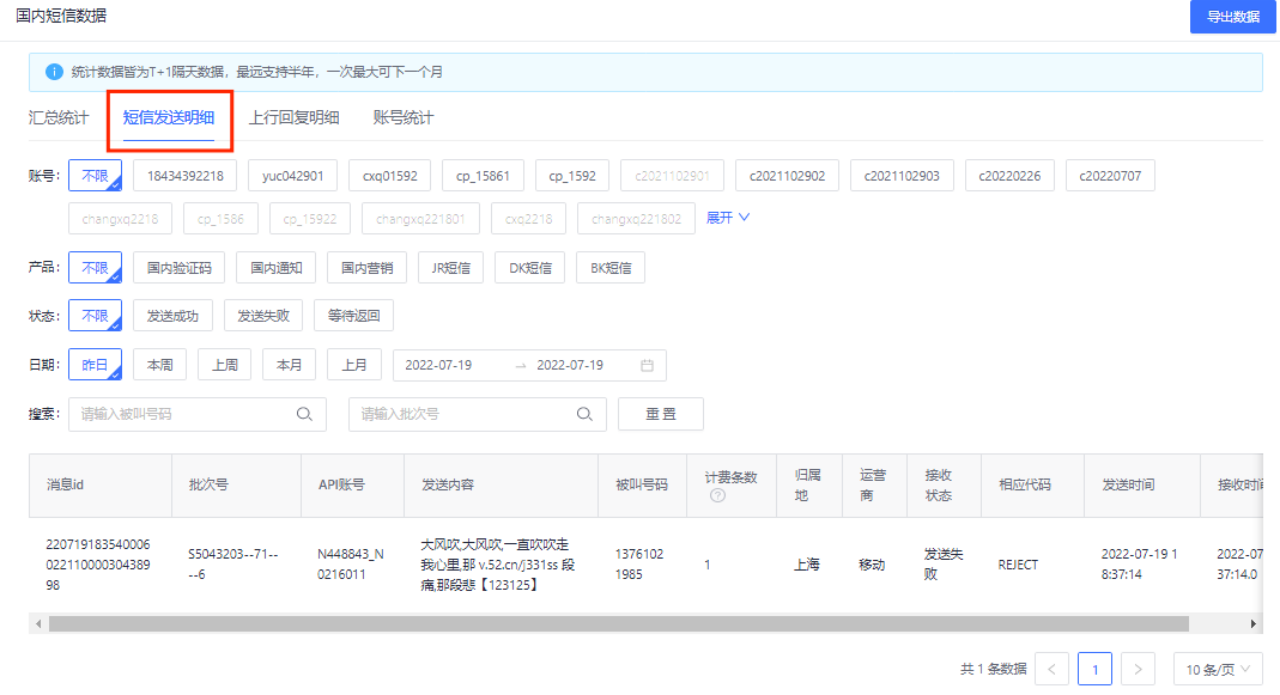Click the 上海 location cell
Screen dimensions: 1280x695
click(x=807, y=565)
